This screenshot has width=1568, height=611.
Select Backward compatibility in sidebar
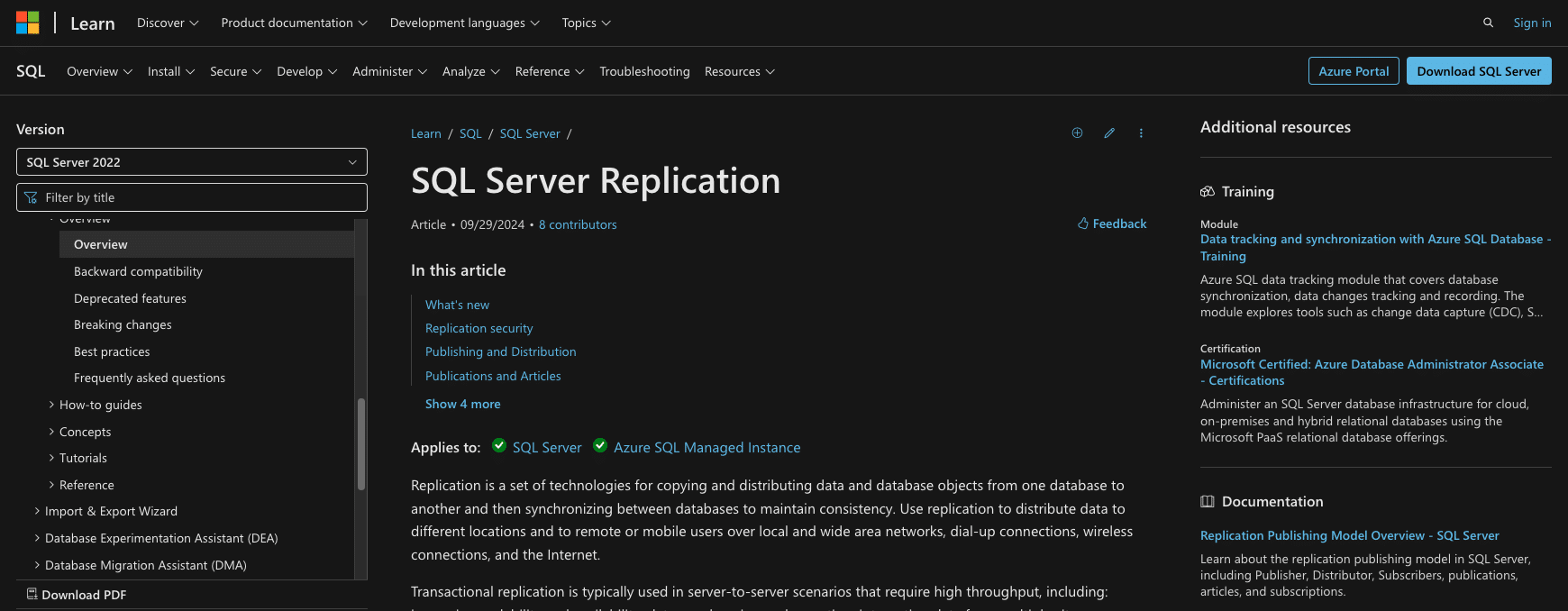pyautogui.click(x=138, y=271)
